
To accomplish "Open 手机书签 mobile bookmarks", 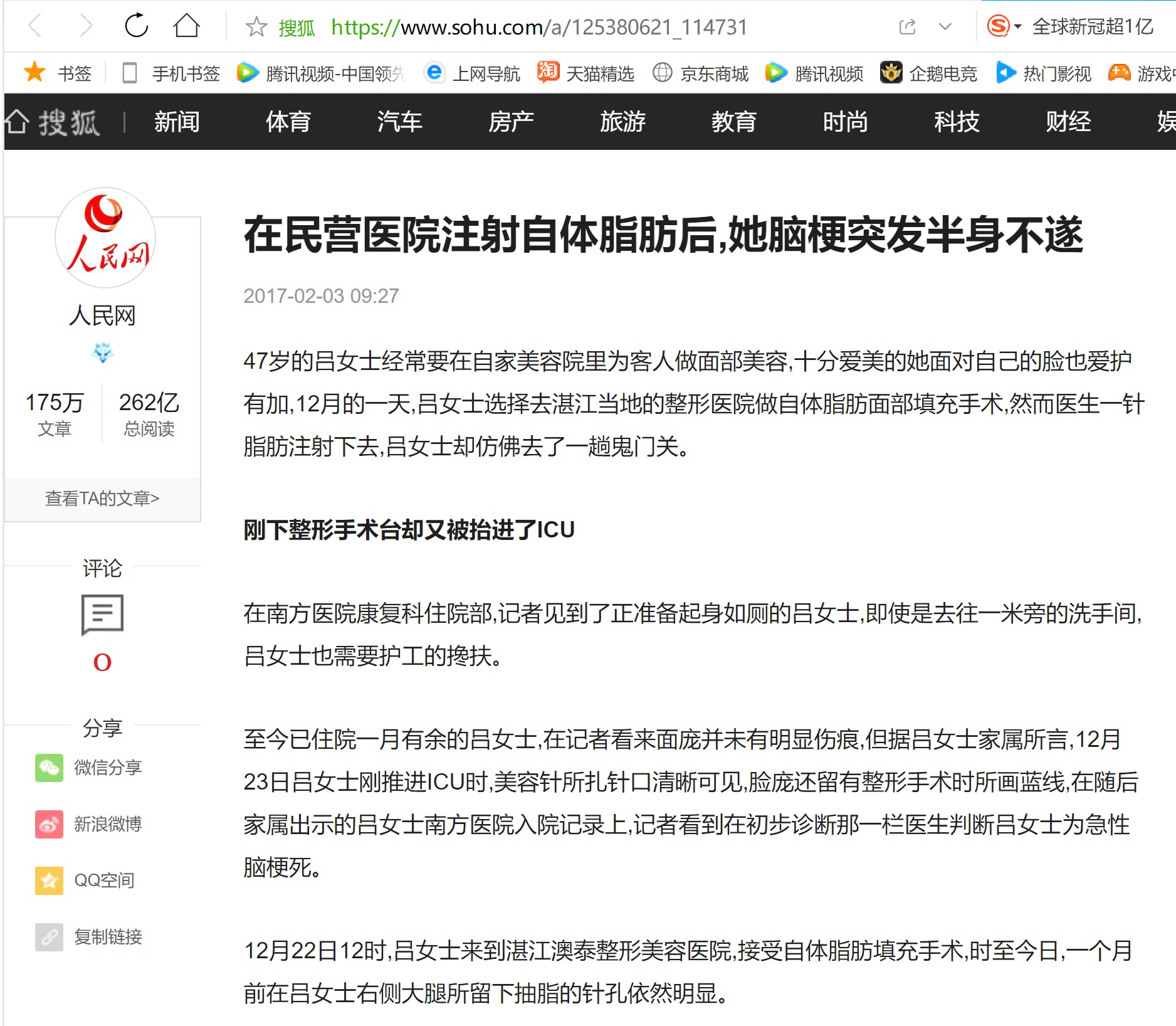I will (x=172, y=73).
